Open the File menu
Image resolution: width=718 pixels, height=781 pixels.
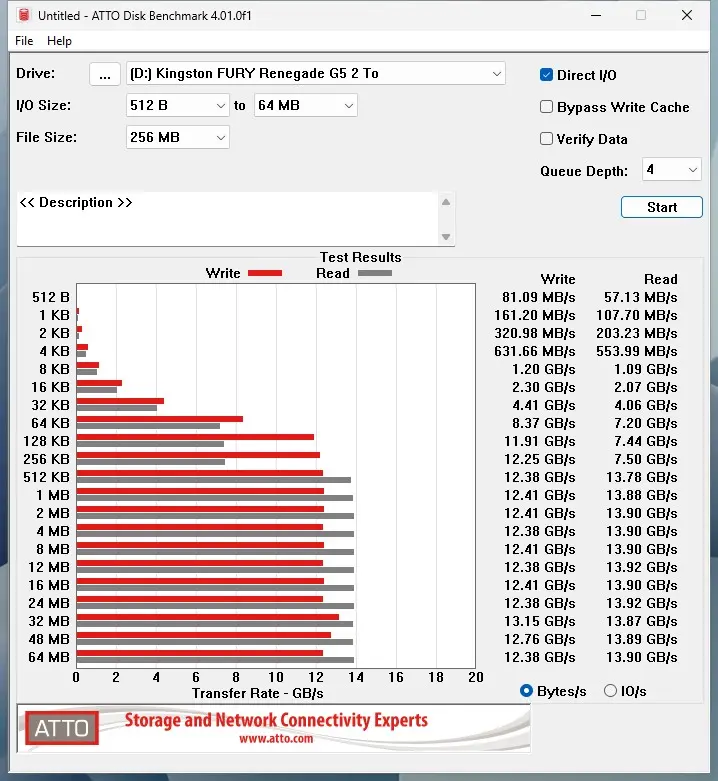[24, 41]
